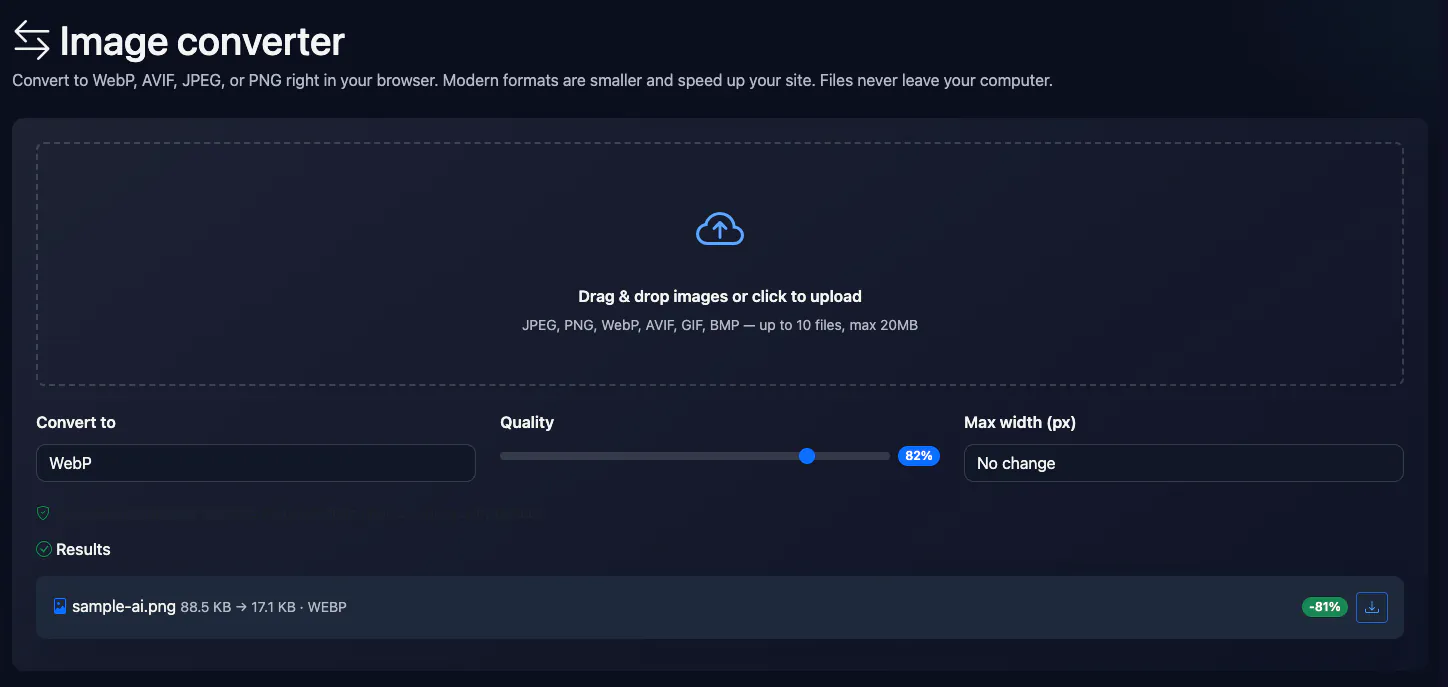The width and height of the screenshot is (1448, 687).
Task: Open the Max width dropdown showing No change
Action: click(x=1184, y=463)
